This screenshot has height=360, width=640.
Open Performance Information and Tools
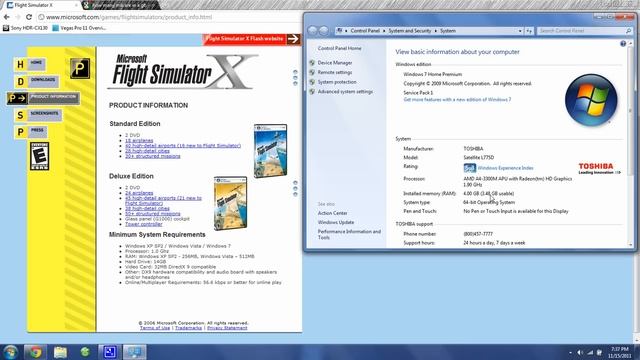(349, 234)
